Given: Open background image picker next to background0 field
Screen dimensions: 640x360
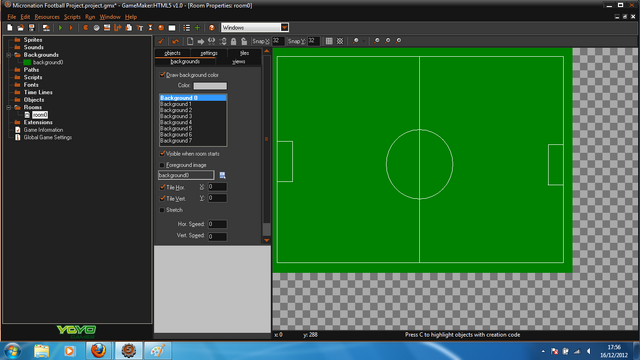Looking at the screenshot, I should [222, 175].
